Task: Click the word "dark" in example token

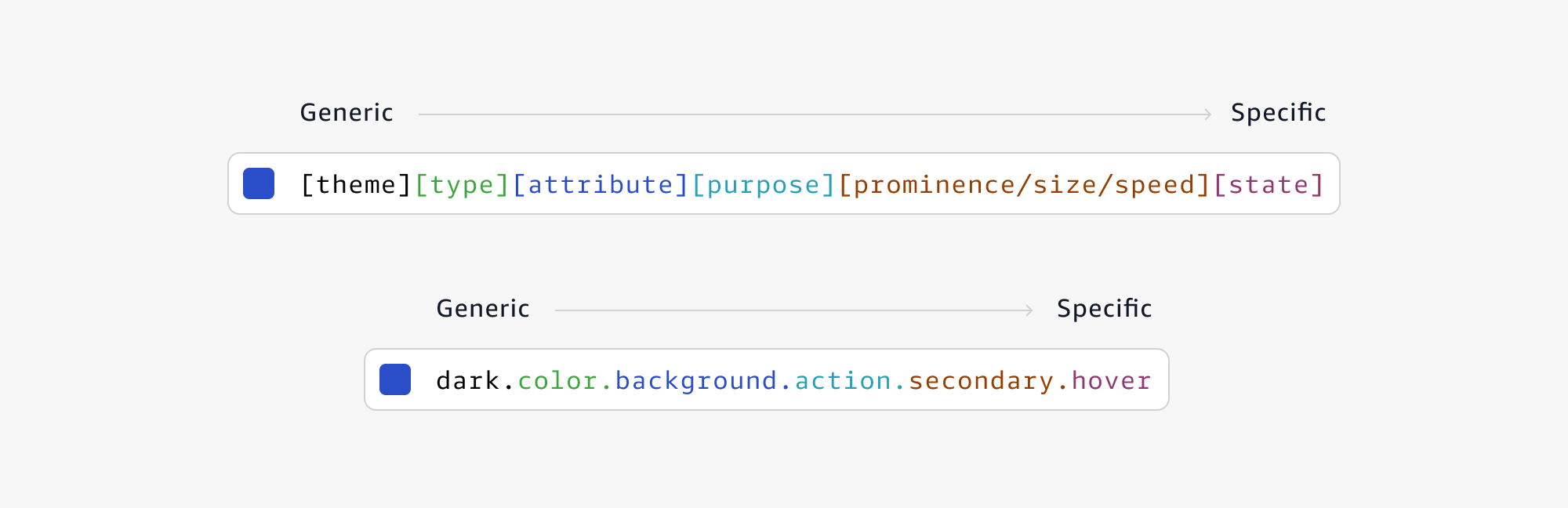Action: 468,381
